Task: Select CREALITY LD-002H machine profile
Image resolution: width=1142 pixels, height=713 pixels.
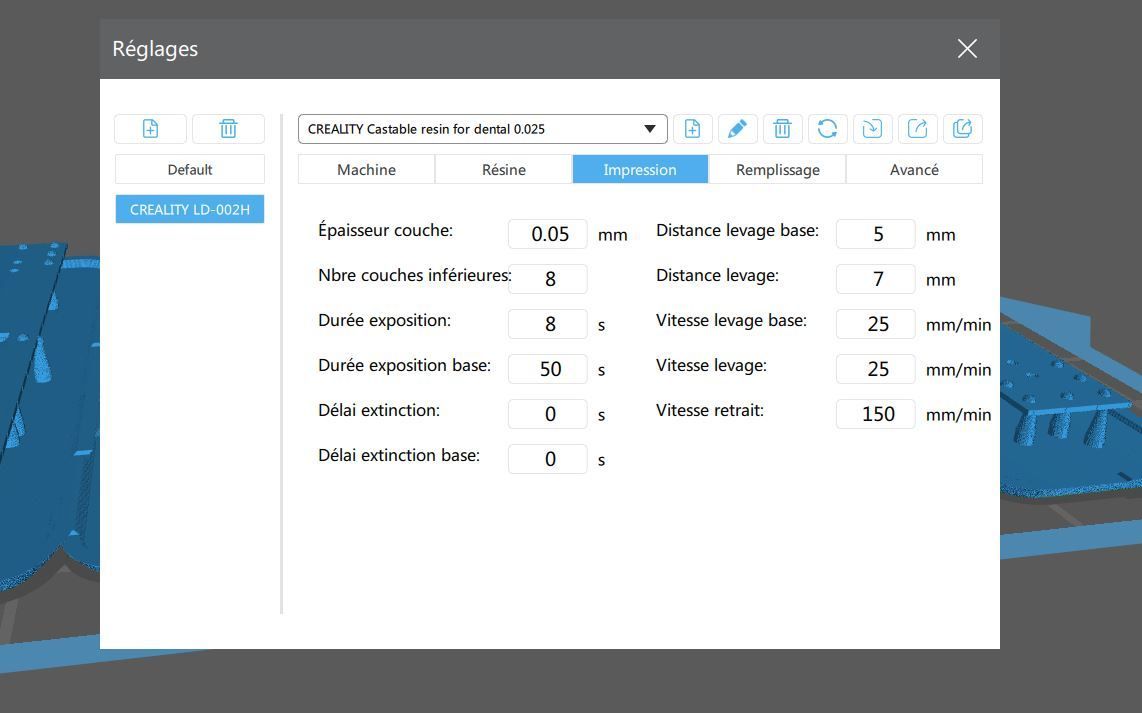Action: pos(189,209)
